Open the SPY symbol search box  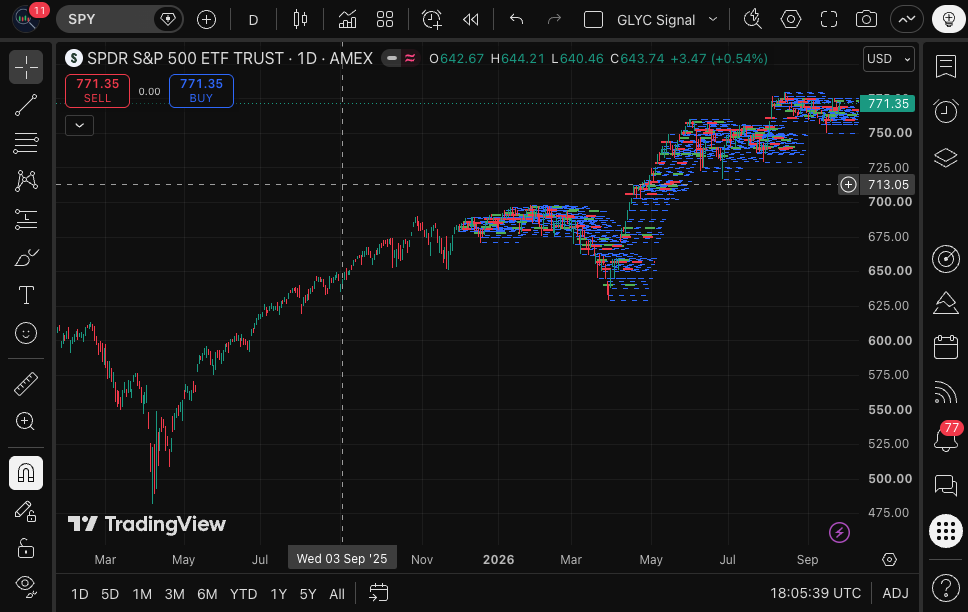[x=120, y=20]
